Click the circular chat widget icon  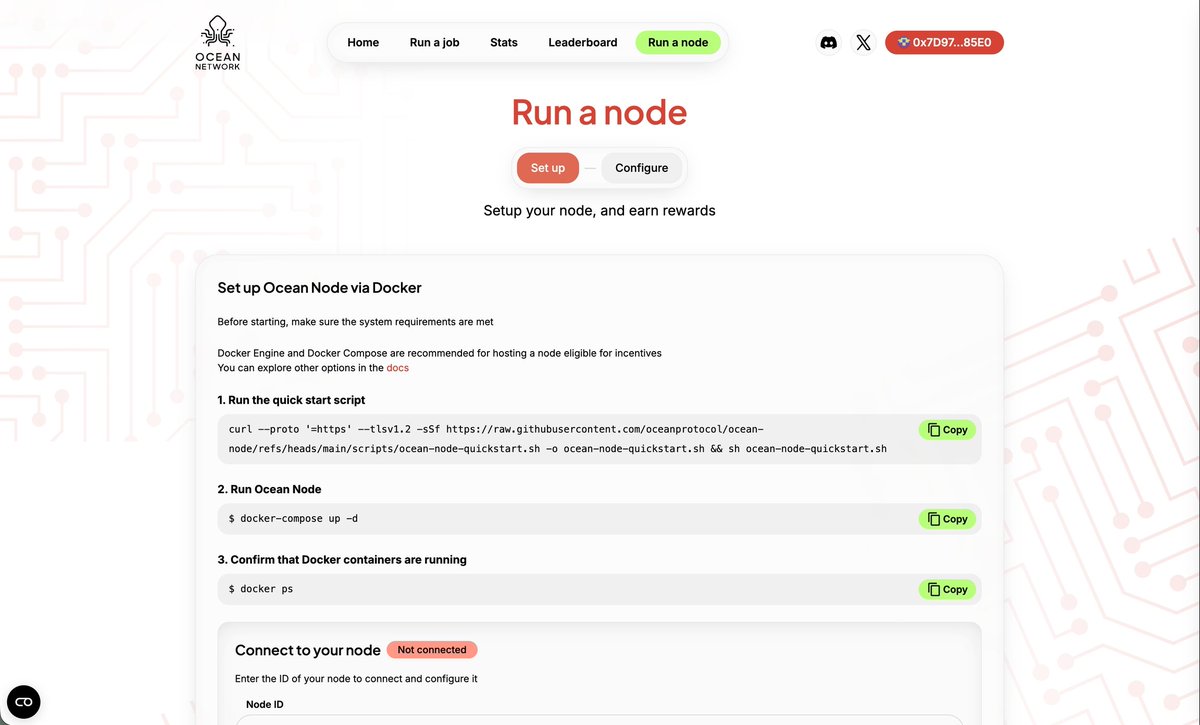[x=24, y=702]
